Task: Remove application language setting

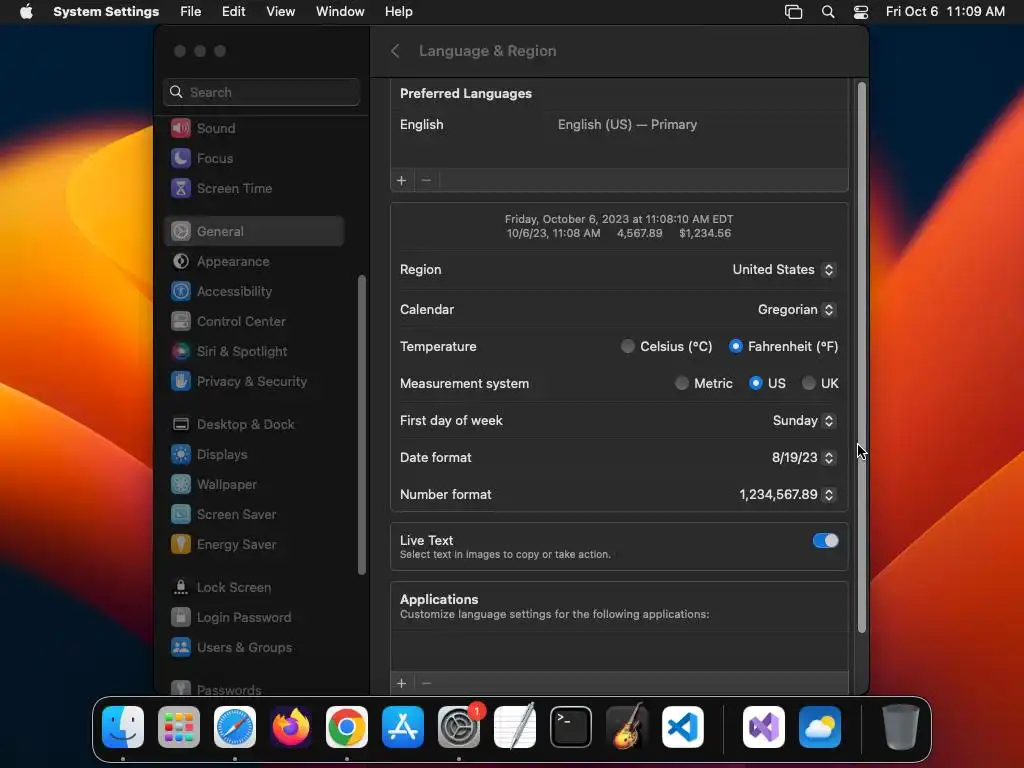Action: (426, 683)
